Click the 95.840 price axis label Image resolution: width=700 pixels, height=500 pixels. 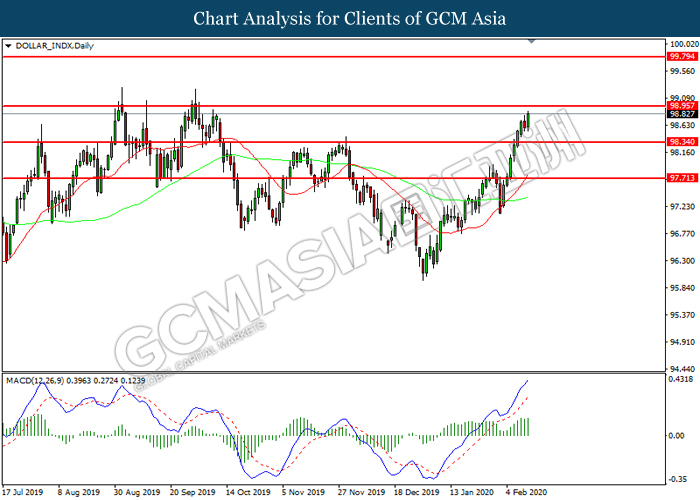click(683, 288)
